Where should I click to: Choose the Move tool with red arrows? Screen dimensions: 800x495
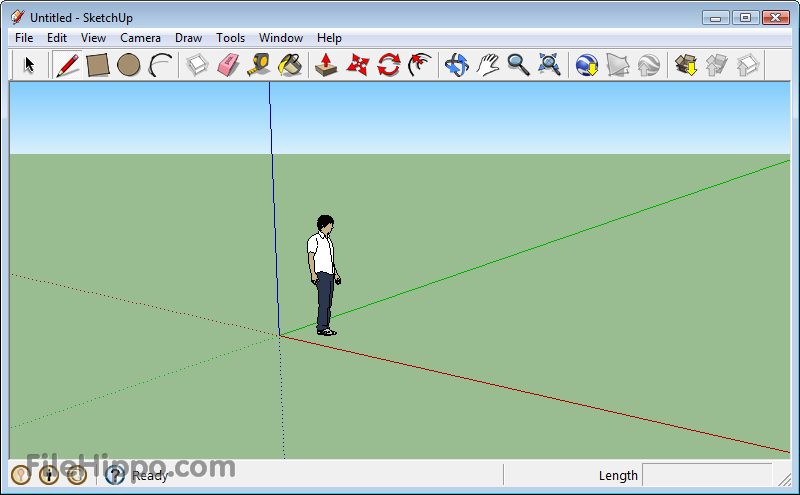click(357, 65)
